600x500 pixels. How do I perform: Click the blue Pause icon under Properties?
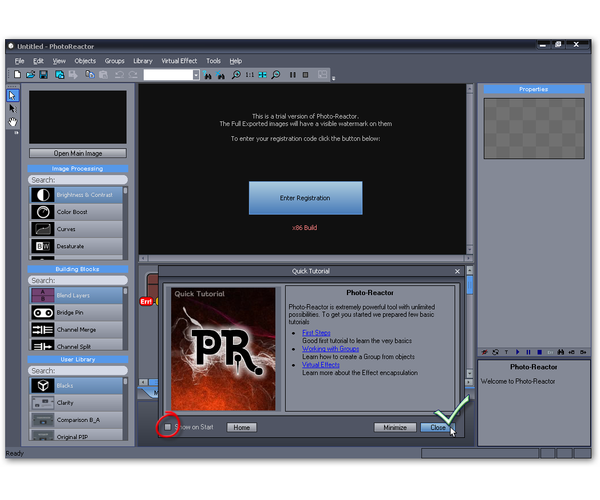(528, 352)
